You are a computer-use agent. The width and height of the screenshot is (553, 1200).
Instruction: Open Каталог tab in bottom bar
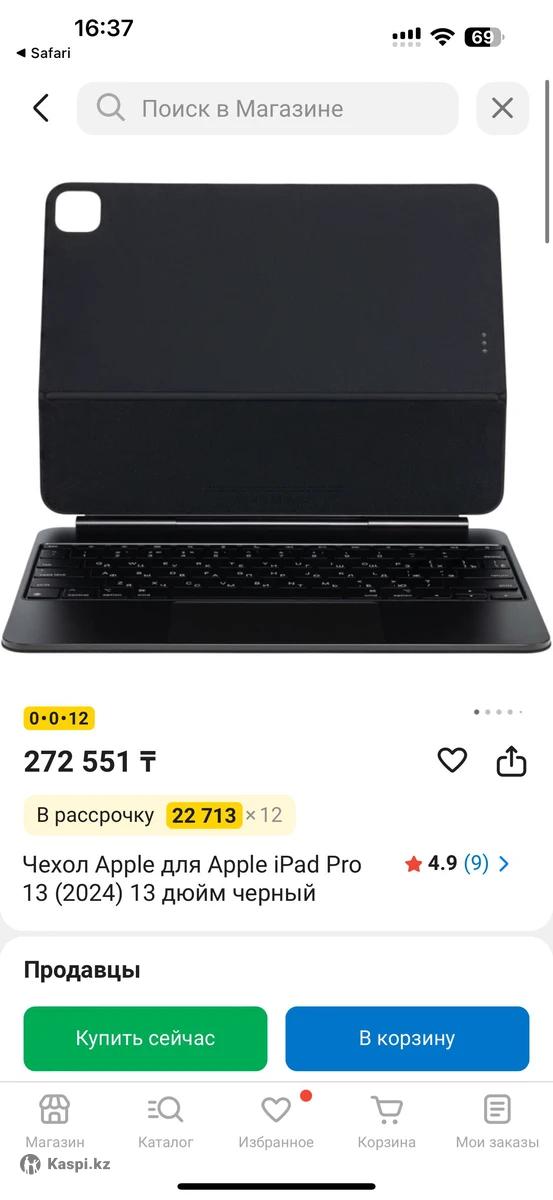click(165, 1121)
